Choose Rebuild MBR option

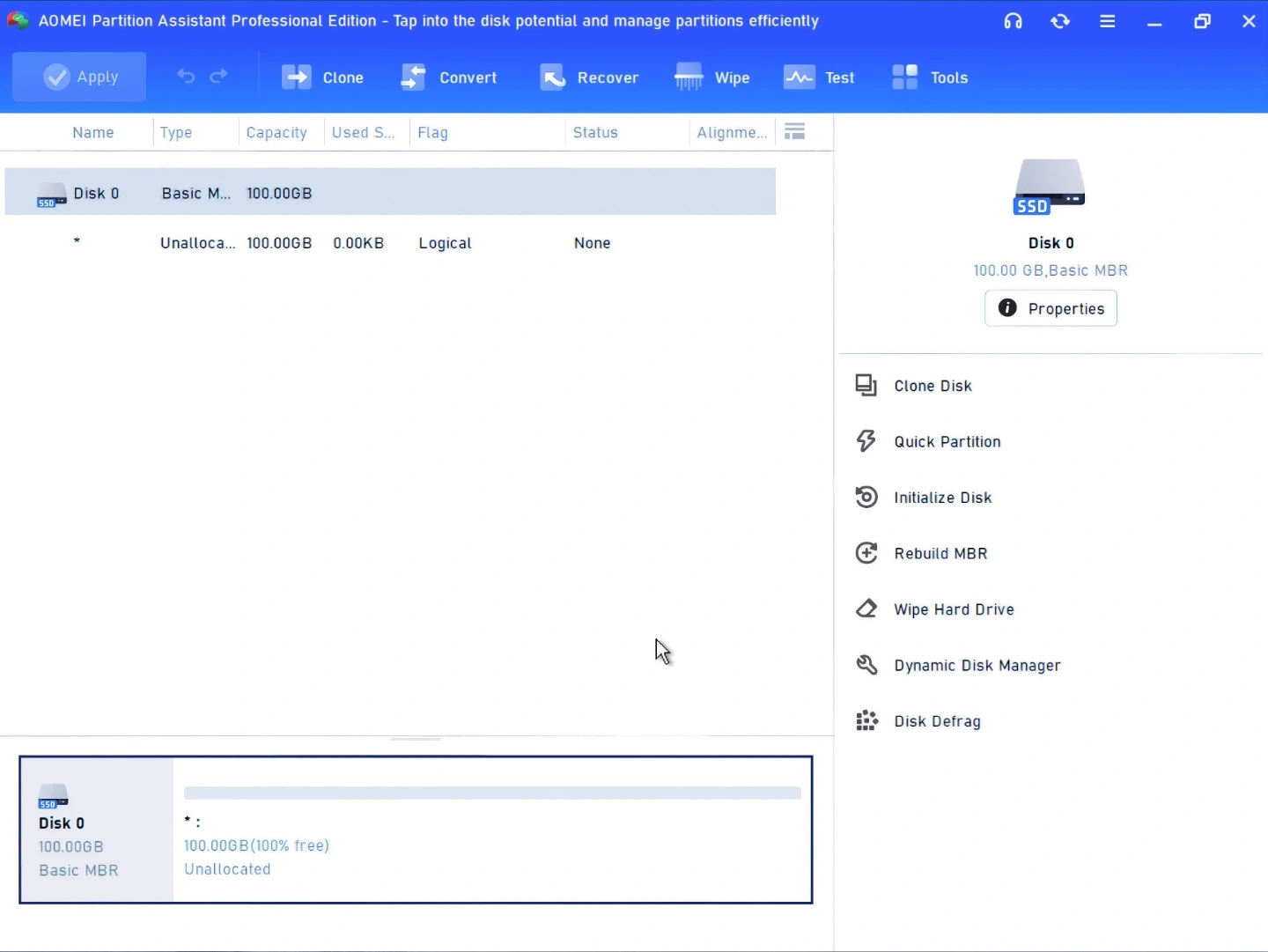click(x=940, y=554)
